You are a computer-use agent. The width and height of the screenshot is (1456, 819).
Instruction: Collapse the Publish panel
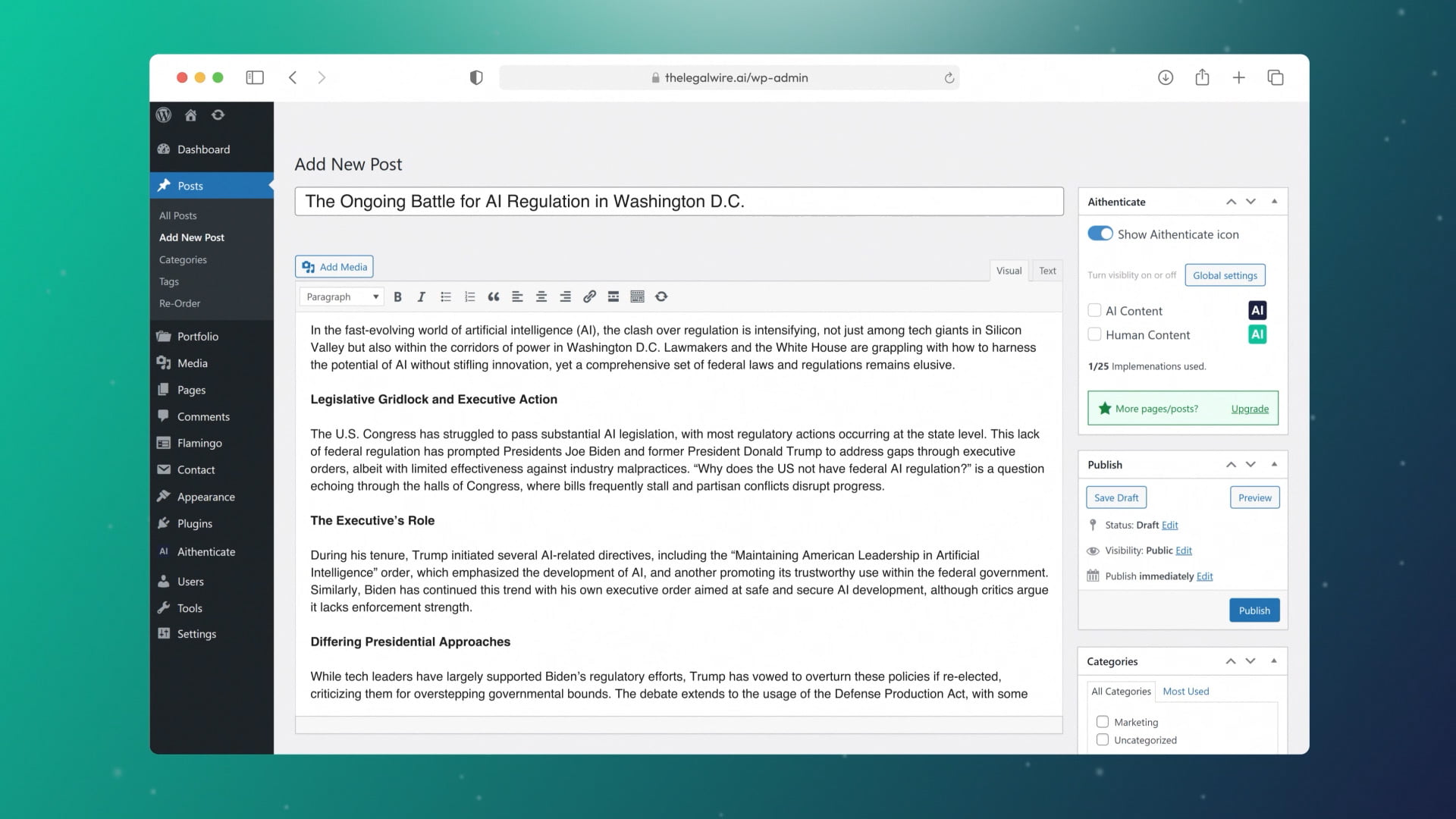pos(1274,464)
